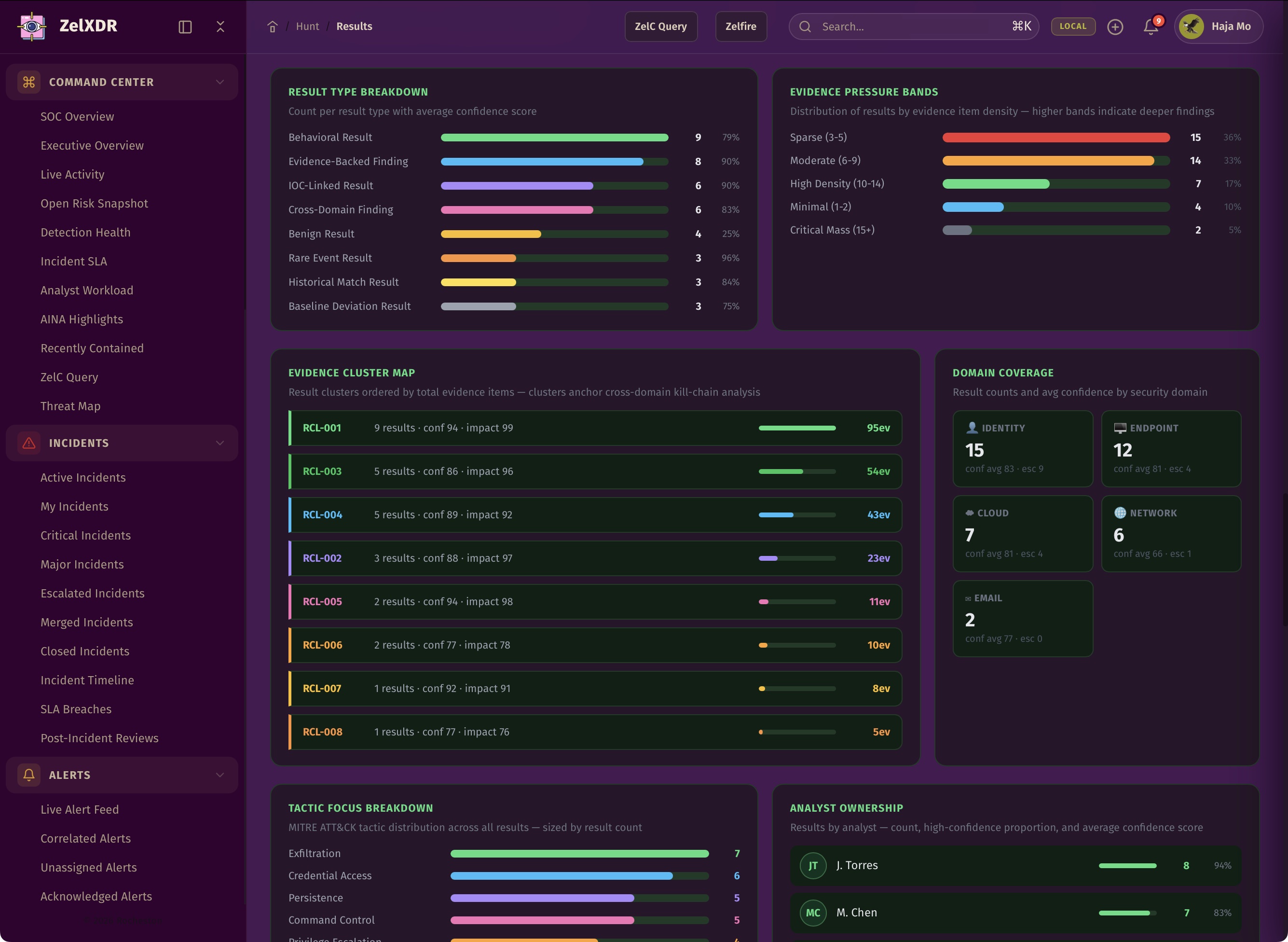Toggle the sidebar panel layout icon

pos(185,27)
